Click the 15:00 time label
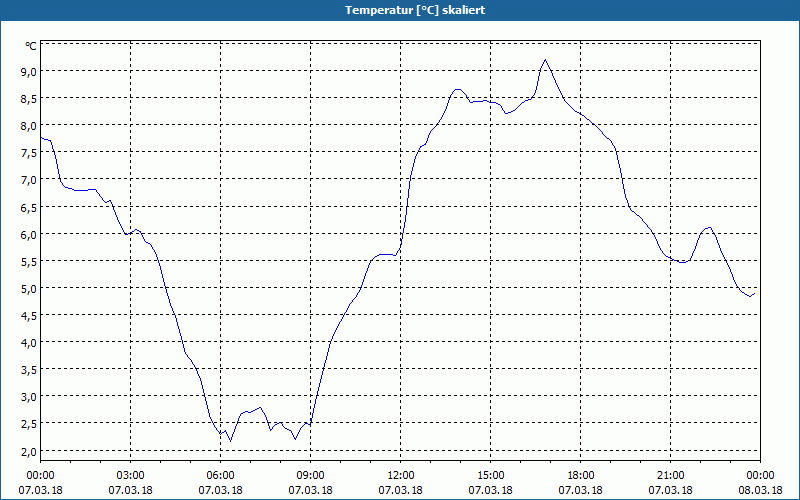Image resolution: width=800 pixels, height=500 pixels. (491, 476)
